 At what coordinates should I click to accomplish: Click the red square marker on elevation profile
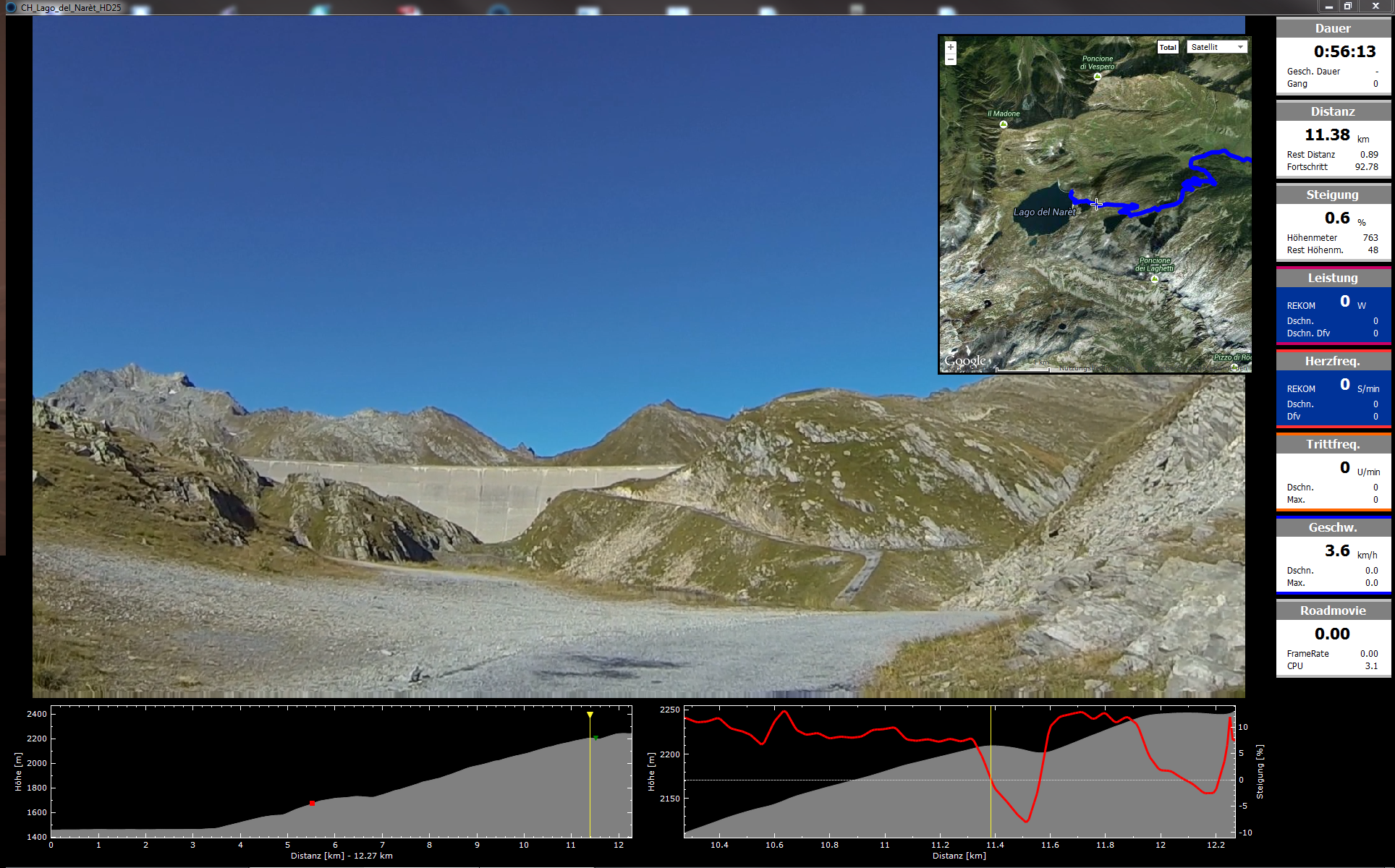pos(312,803)
